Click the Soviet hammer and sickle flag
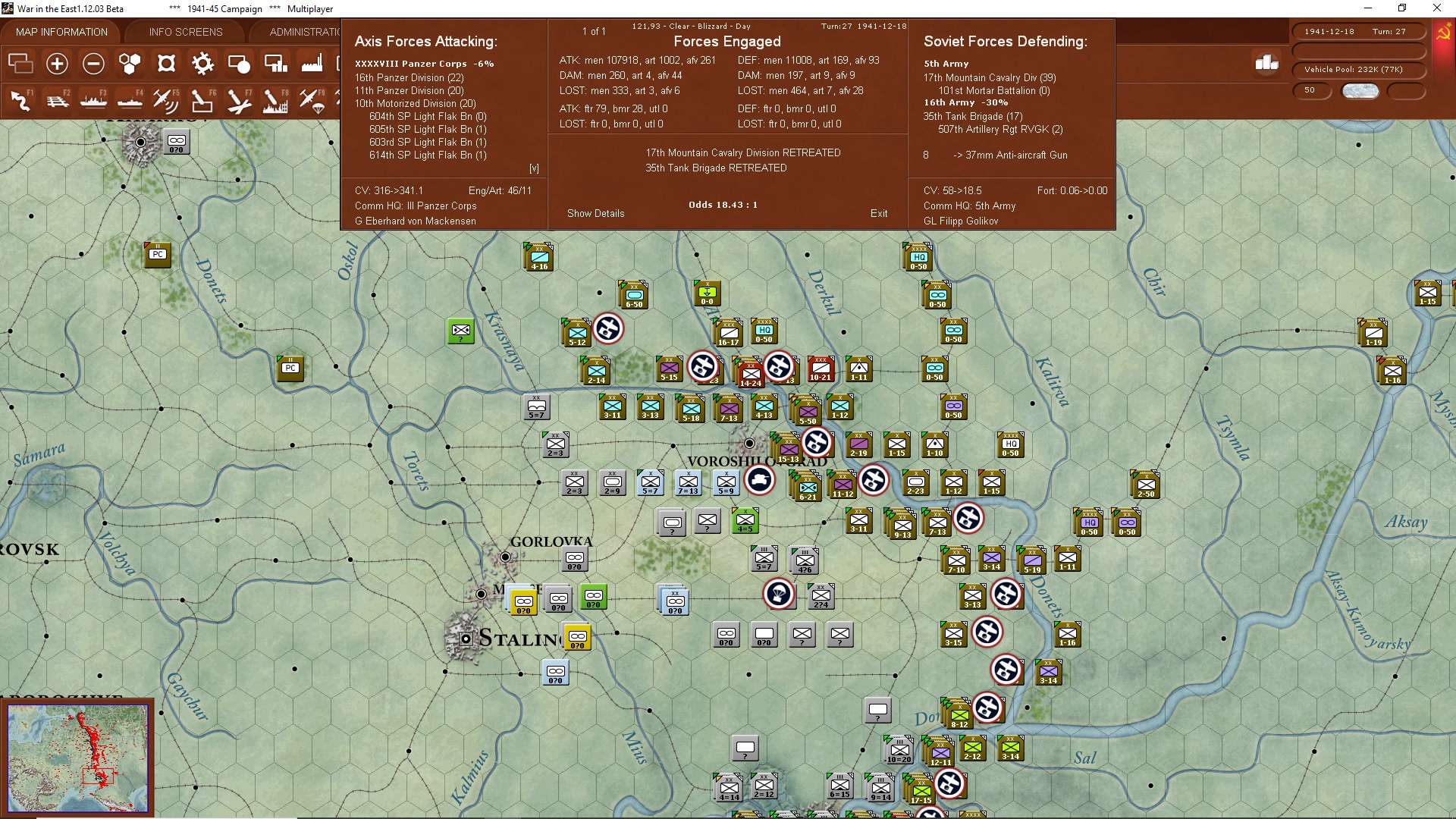 (x=1444, y=33)
